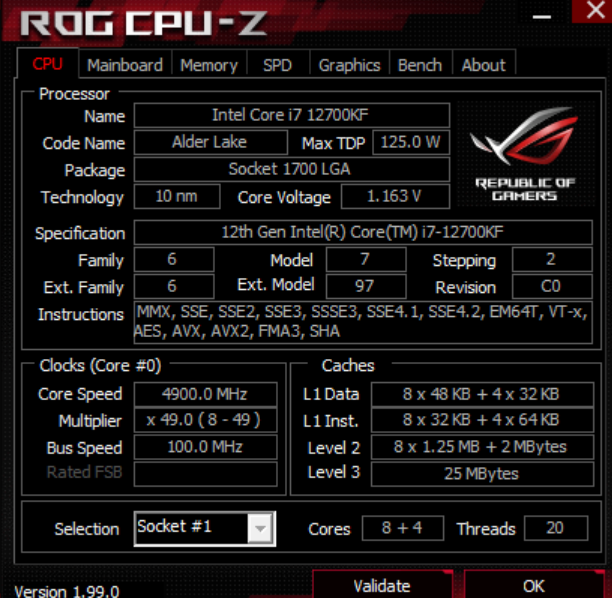Click the Level 3 cache field
Screen dimensions: 612x598
[482, 474]
